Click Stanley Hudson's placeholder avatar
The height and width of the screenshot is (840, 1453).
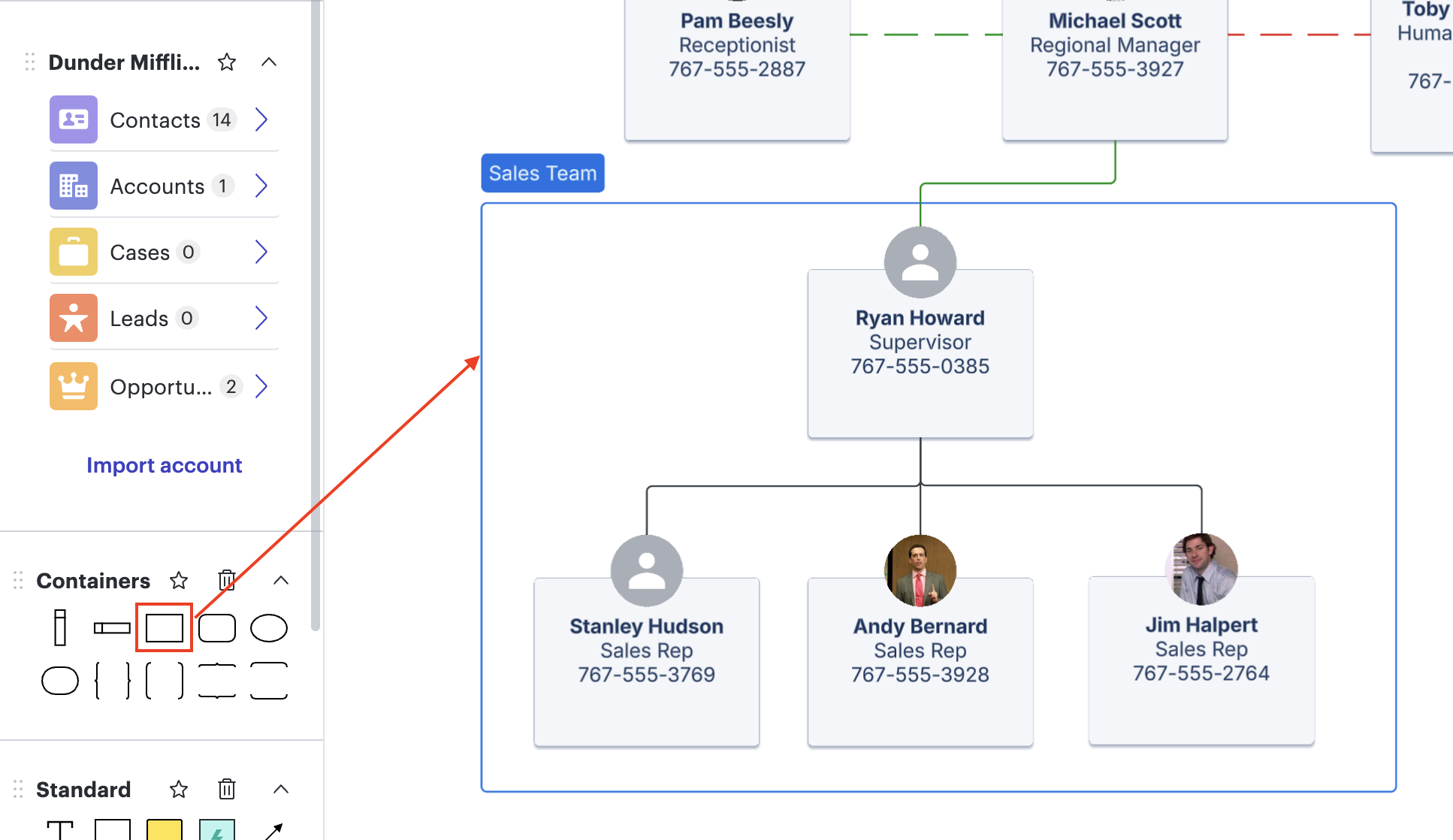coord(647,570)
